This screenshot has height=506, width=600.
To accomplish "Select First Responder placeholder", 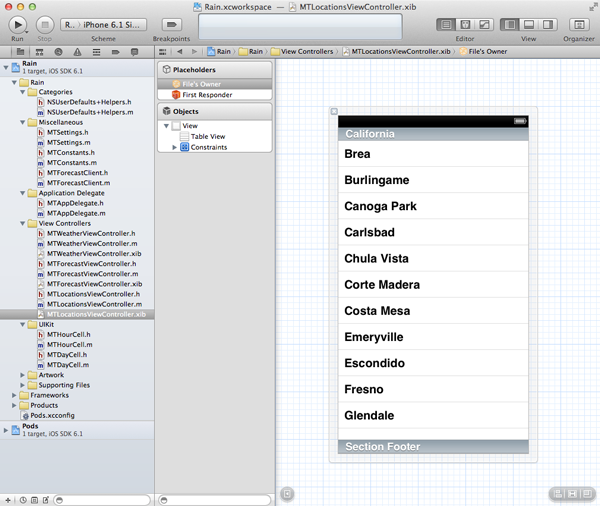I will (x=215, y=95).
